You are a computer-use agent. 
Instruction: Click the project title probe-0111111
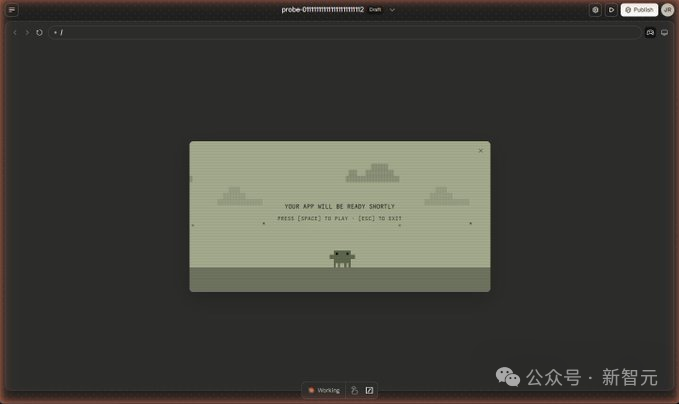tap(322, 10)
